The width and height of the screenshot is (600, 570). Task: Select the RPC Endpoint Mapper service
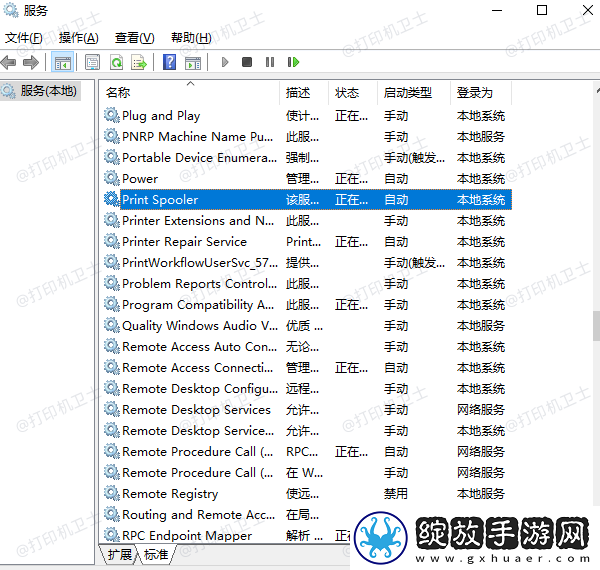pyautogui.click(x=228, y=536)
